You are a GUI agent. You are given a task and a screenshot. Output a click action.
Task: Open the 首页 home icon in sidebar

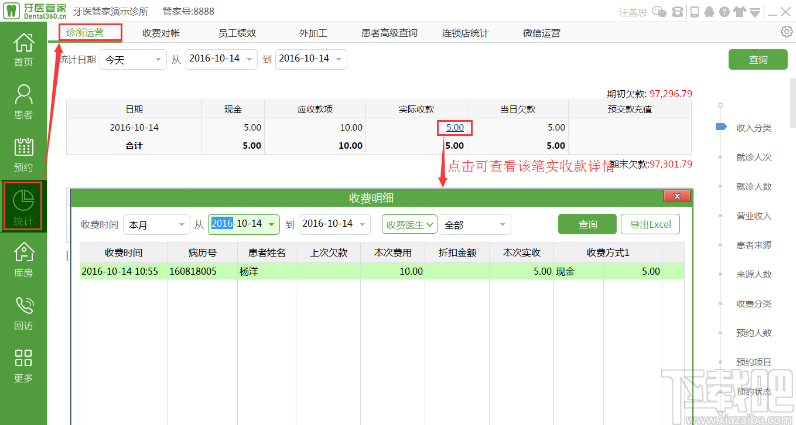pyautogui.click(x=23, y=49)
